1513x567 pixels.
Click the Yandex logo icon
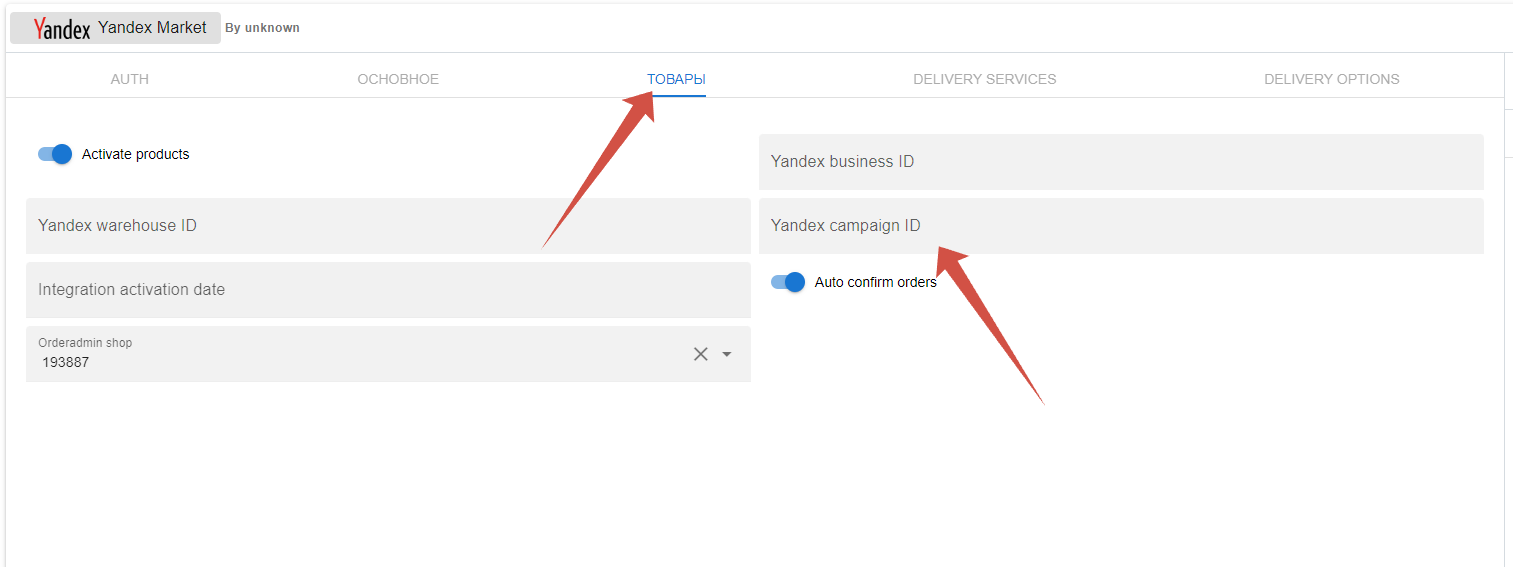click(62, 28)
